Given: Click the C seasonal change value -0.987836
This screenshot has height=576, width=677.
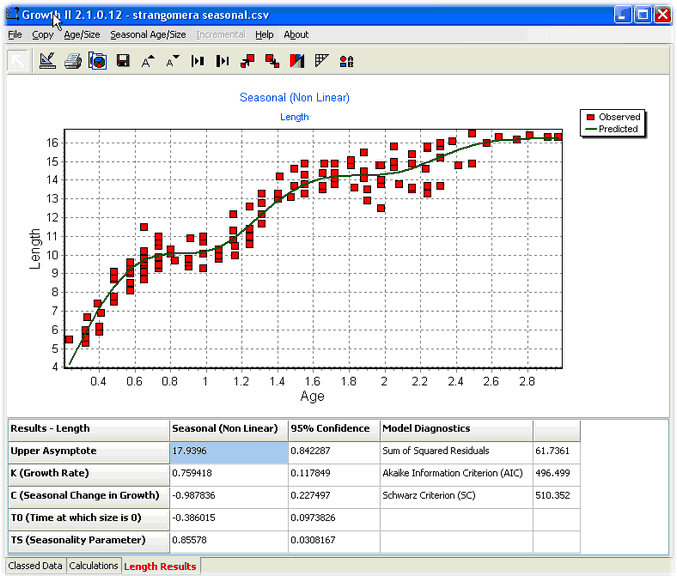Looking at the screenshot, I should click(x=229, y=496).
